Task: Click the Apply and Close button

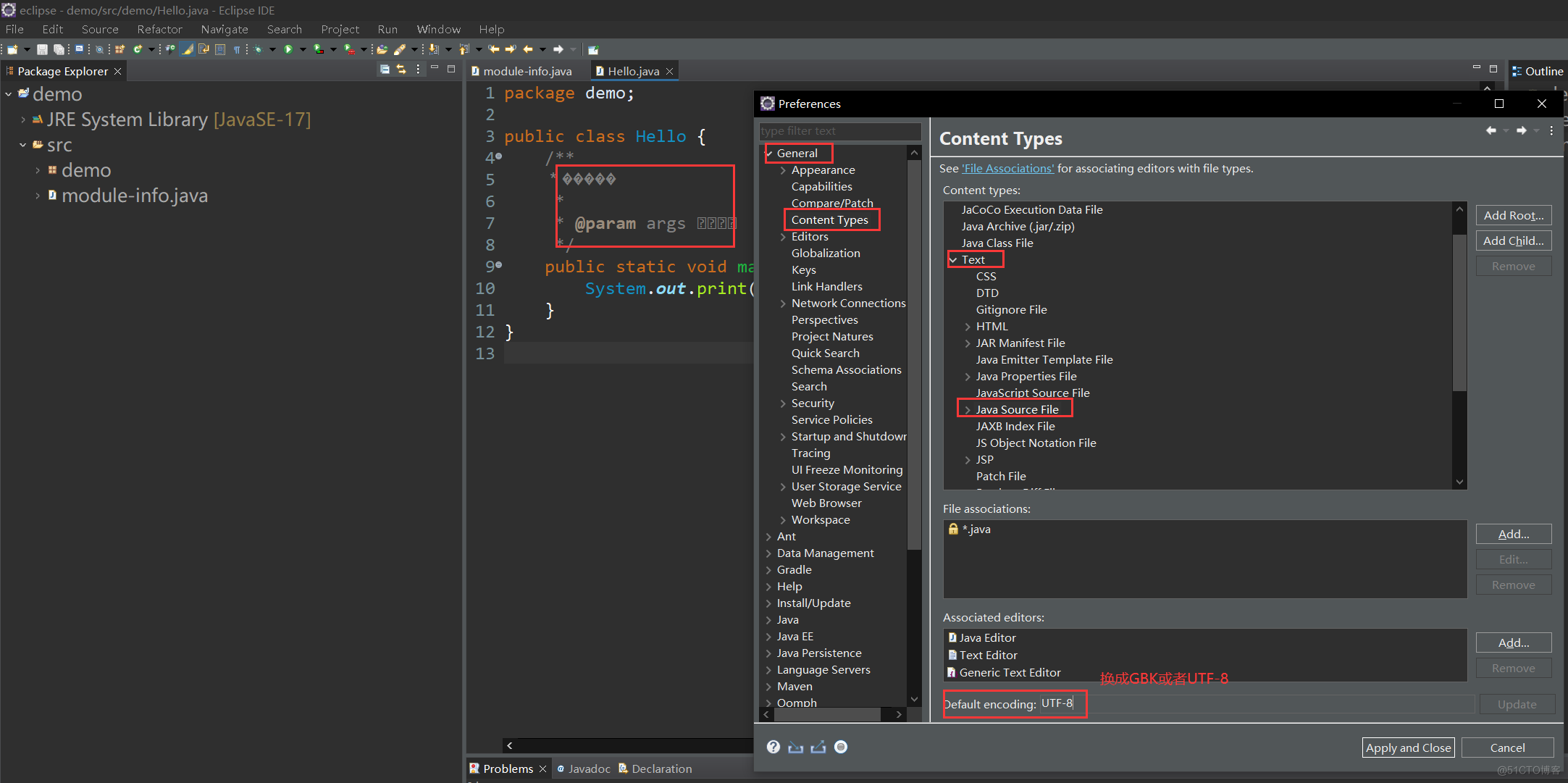Action: coord(1409,748)
